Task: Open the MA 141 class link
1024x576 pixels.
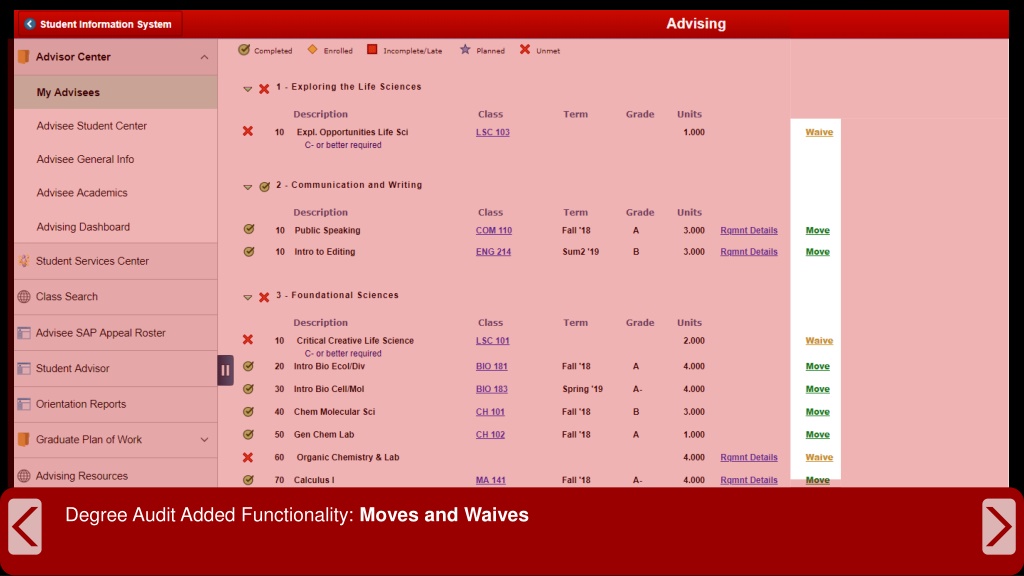Action: (x=490, y=480)
